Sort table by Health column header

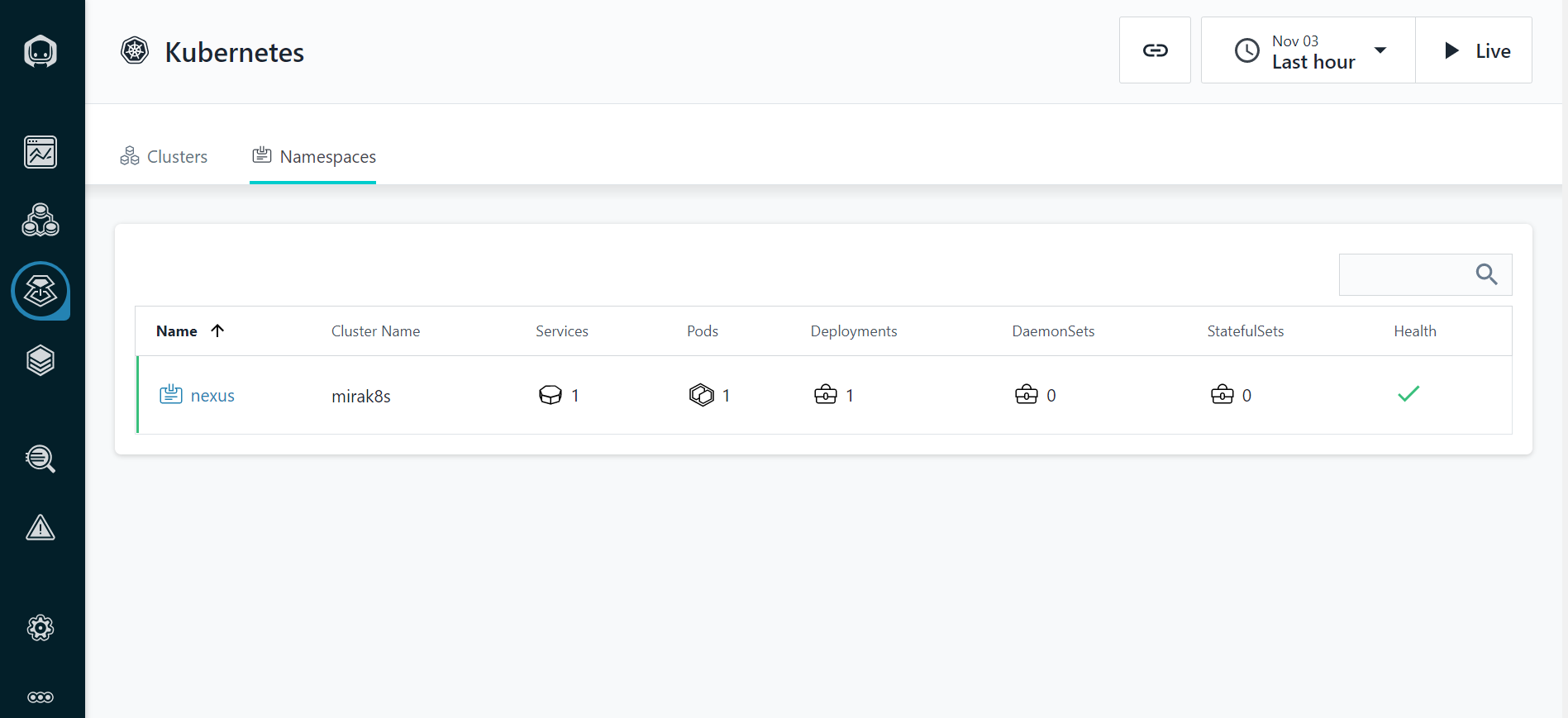1414,331
